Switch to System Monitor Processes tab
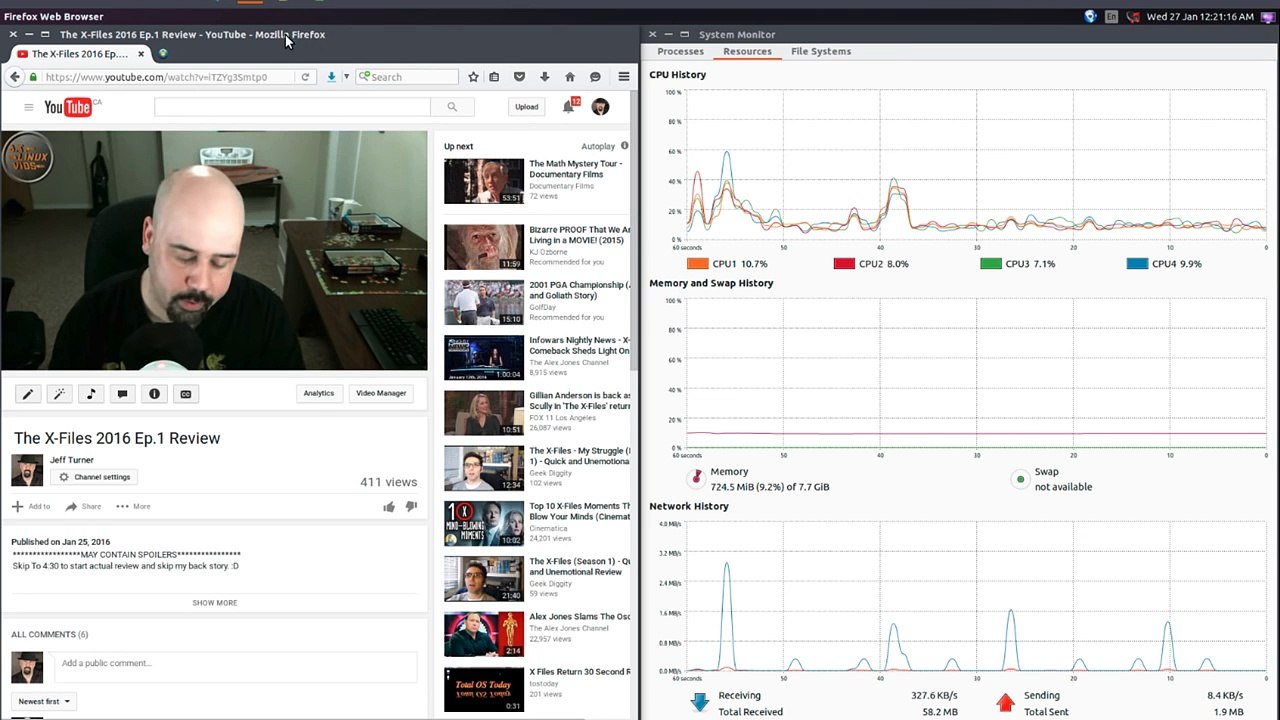1280x720 pixels. pyautogui.click(x=680, y=51)
